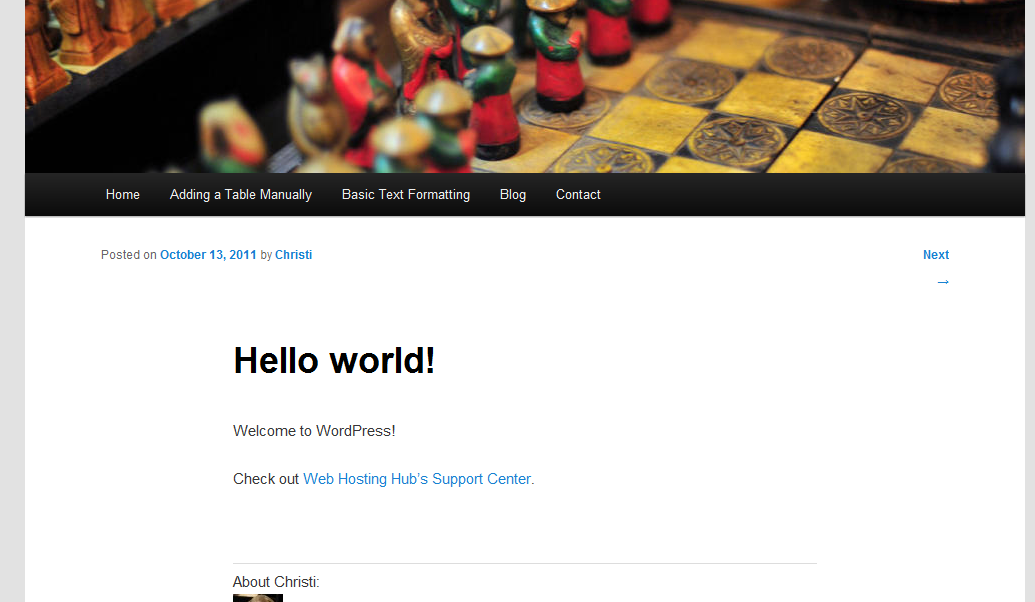
Task: Click the author avatar below About Christi
Action: point(257,598)
